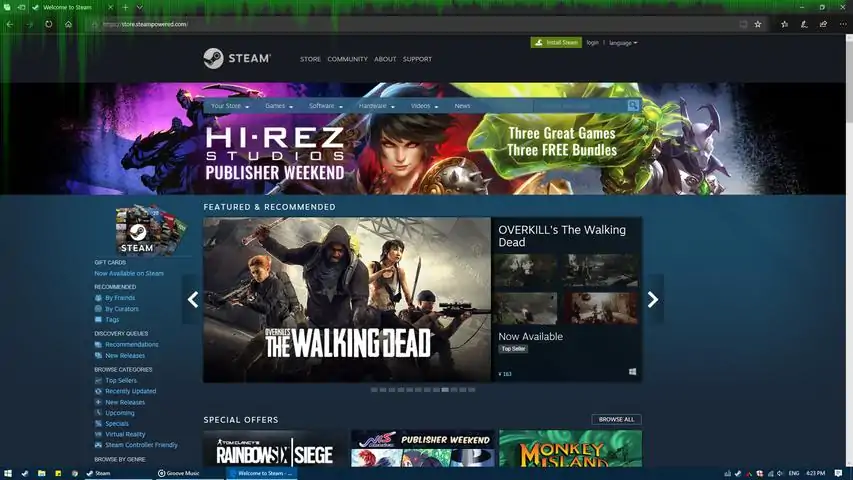This screenshot has width=853, height=480.
Task: Open the Publisher Weekend special offer tile
Action: click(x=423, y=449)
